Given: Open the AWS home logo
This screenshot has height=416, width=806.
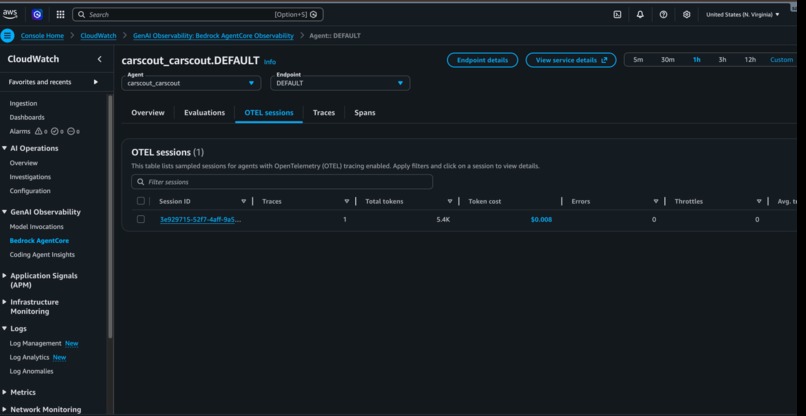Looking at the screenshot, I should point(10,14).
